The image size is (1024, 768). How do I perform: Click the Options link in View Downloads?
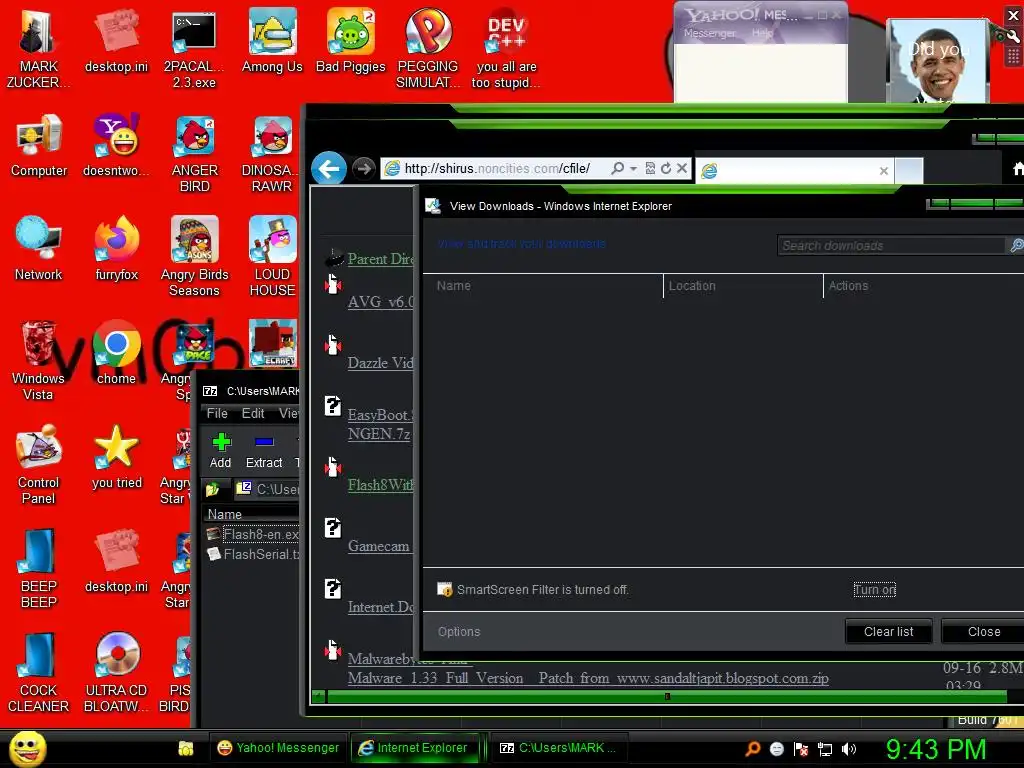pyautogui.click(x=459, y=632)
